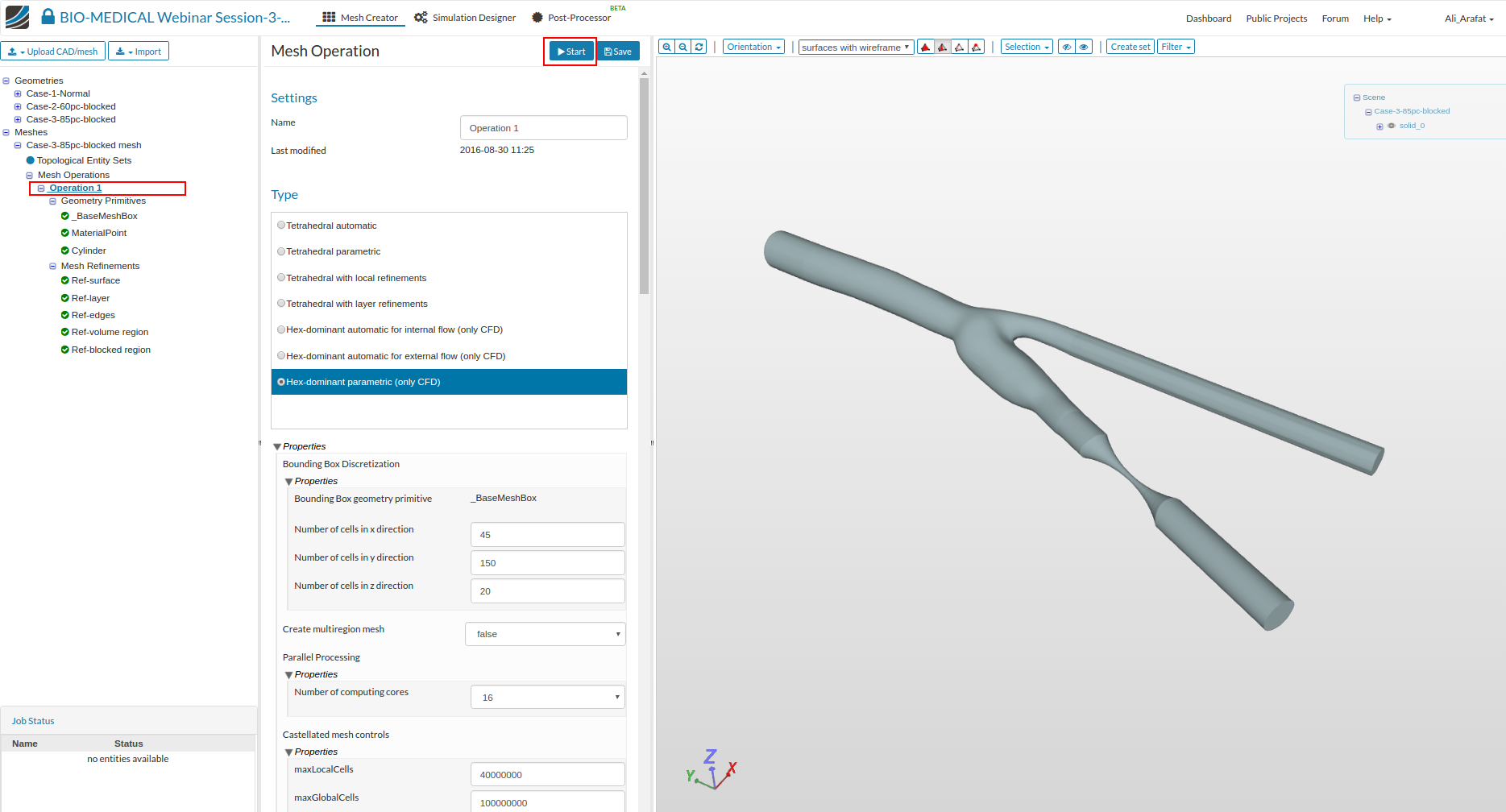The width and height of the screenshot is (1506, 812).
Task: Collapse the Scene tree in viewer
Action: [1357, 97]
